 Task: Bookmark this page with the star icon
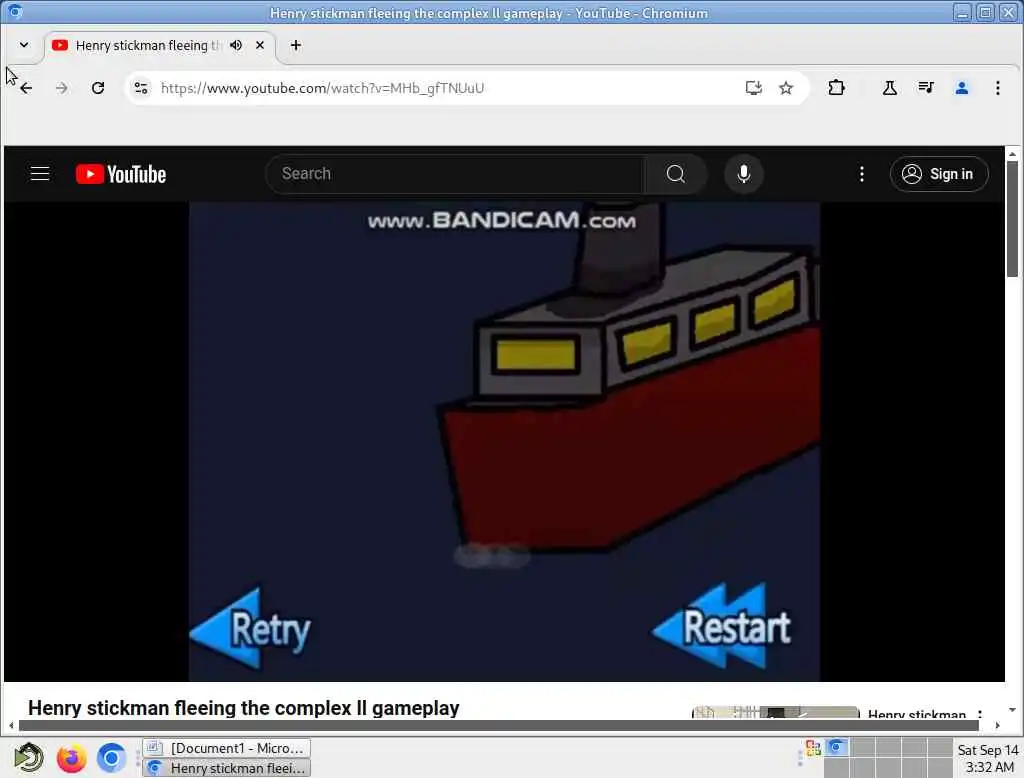click(786, 88)
